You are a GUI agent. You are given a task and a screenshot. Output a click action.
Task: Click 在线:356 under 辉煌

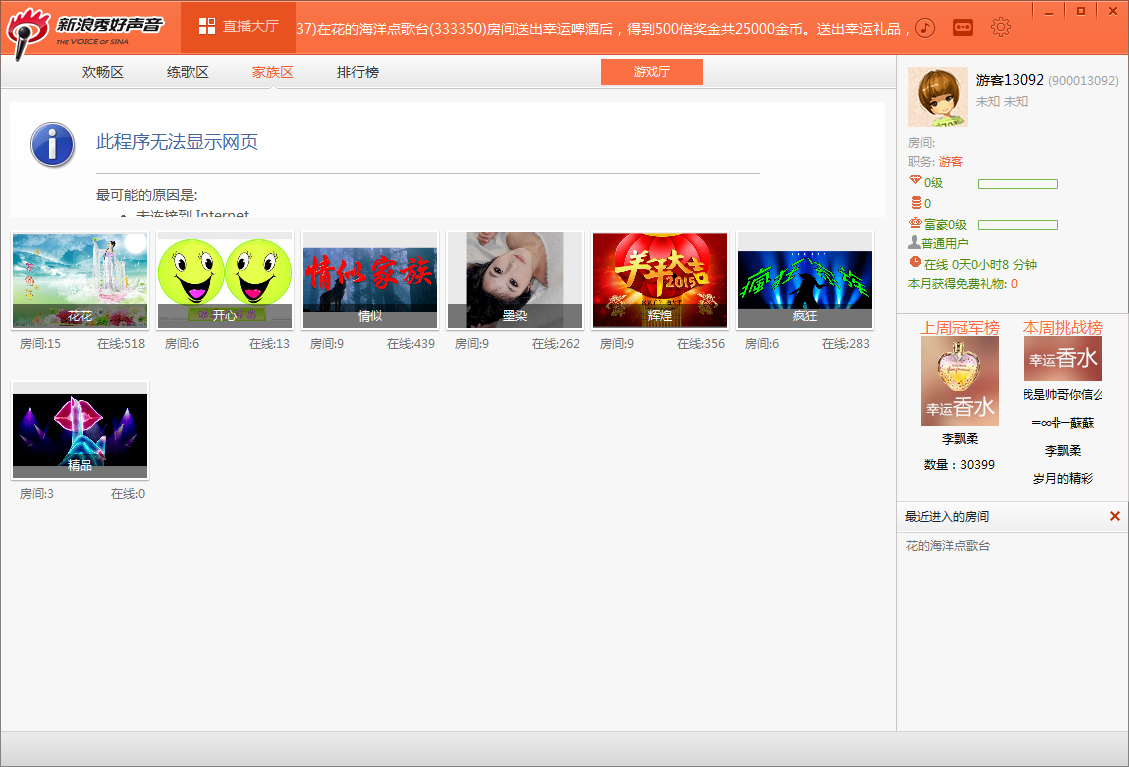[701, 344]
